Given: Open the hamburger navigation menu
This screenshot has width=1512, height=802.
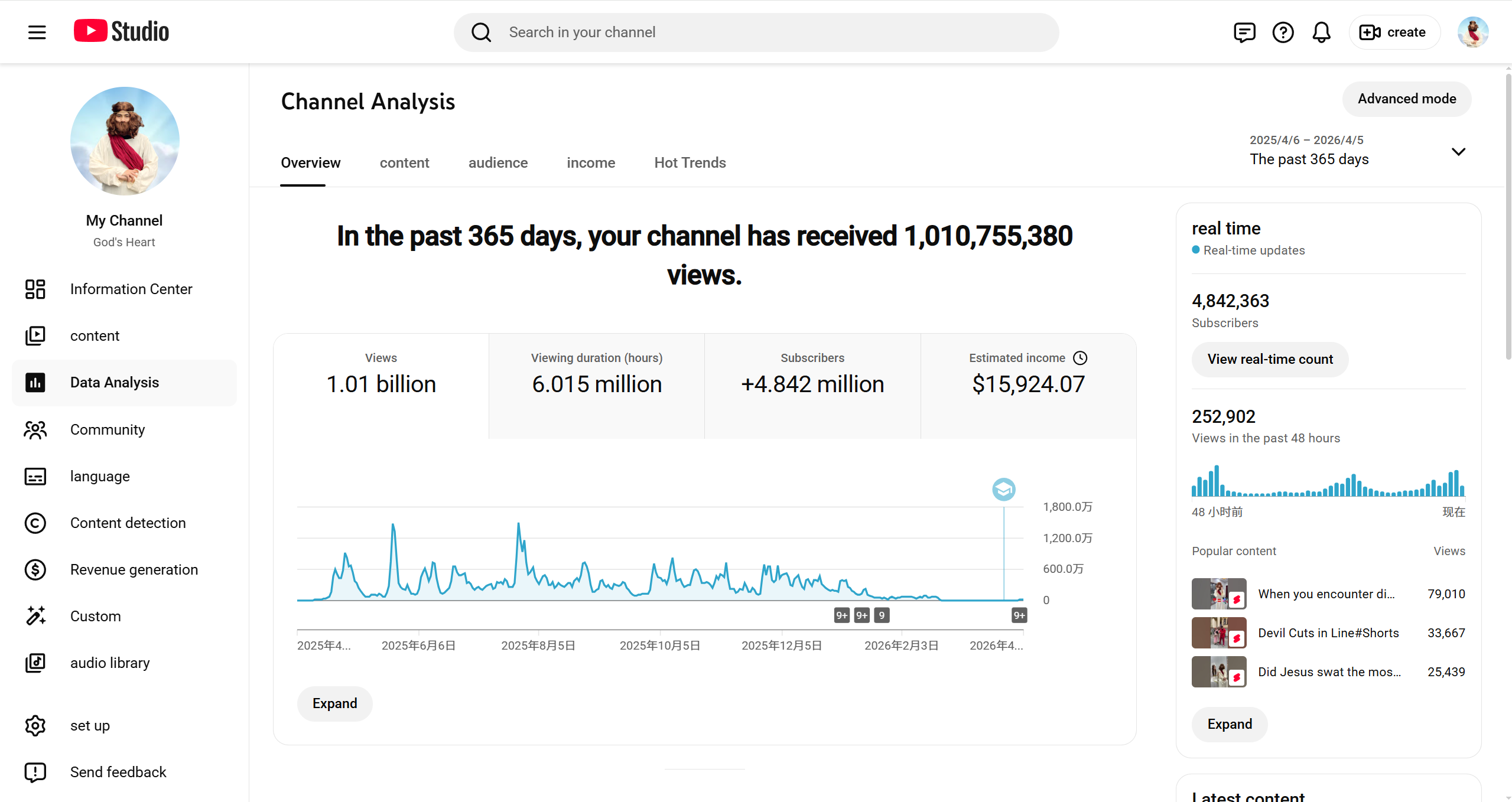Looking at the screenshot, I should (x=37, y=32).
